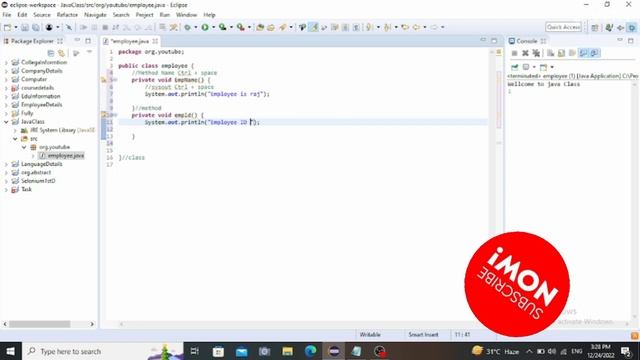This screenshot has height=360, width=640.
Task: Open Microsoft Edge from taskbar
Action: (x=311, y=351)
